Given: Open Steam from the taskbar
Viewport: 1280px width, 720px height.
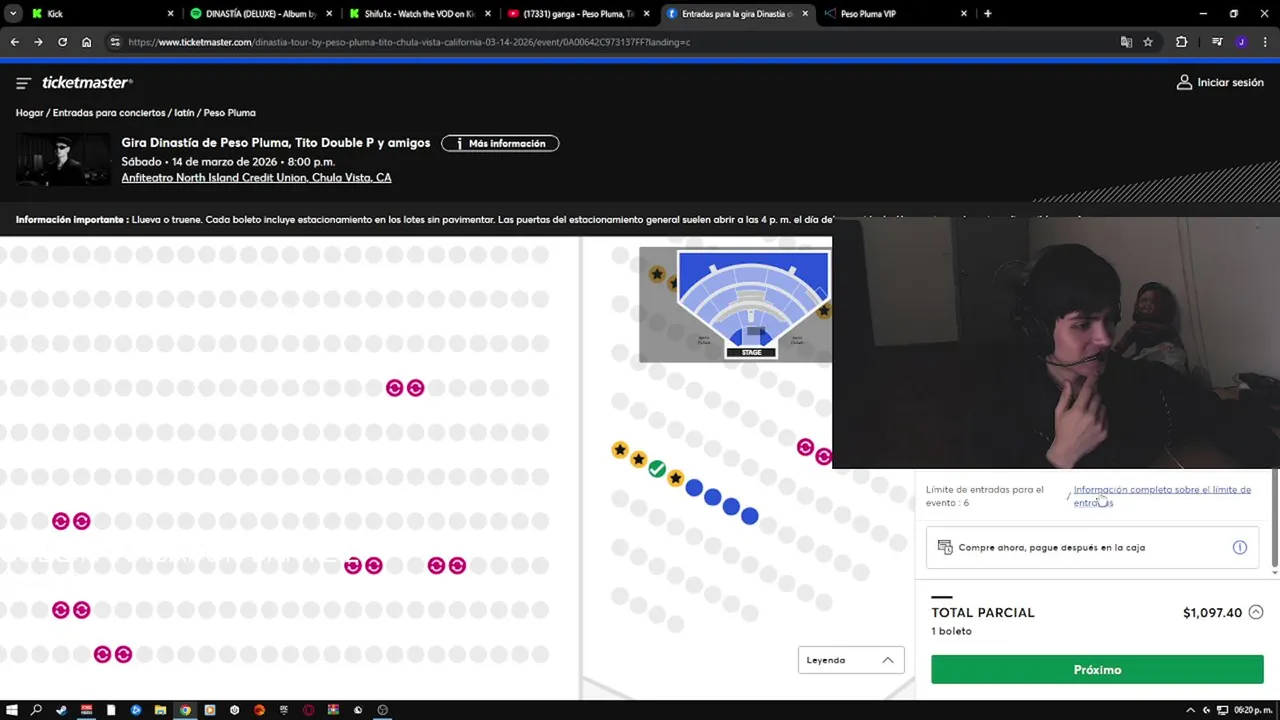Looking at the screenshot, I should click(x=61, y=710).
